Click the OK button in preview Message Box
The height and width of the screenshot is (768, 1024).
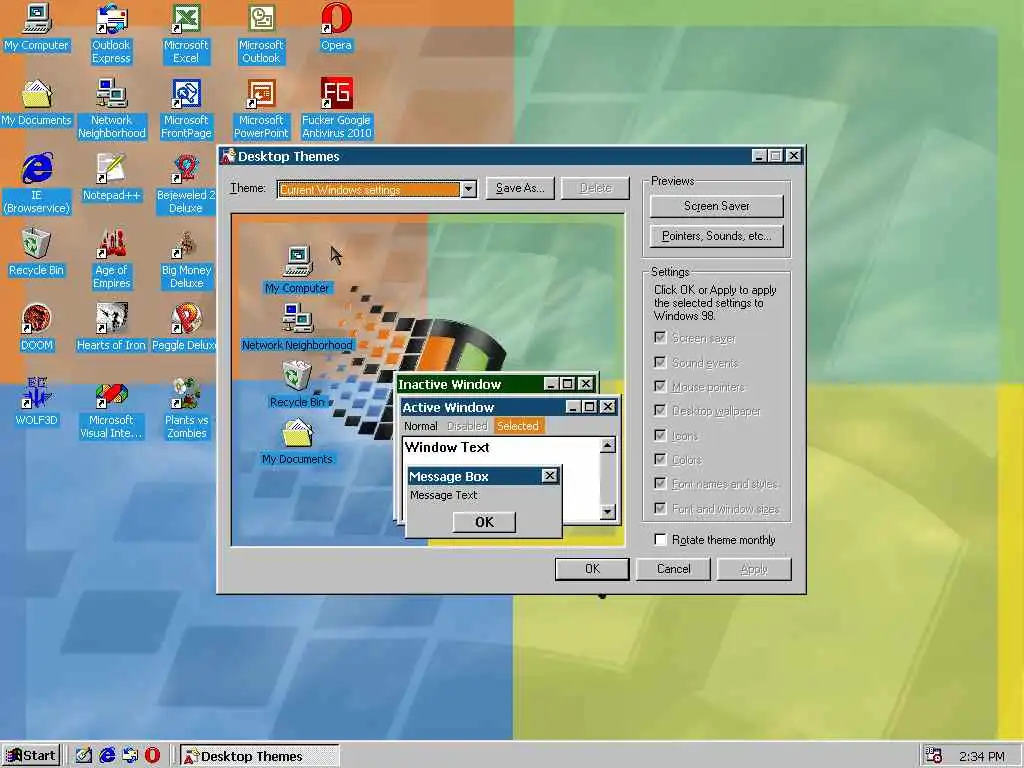pos(484,522)
